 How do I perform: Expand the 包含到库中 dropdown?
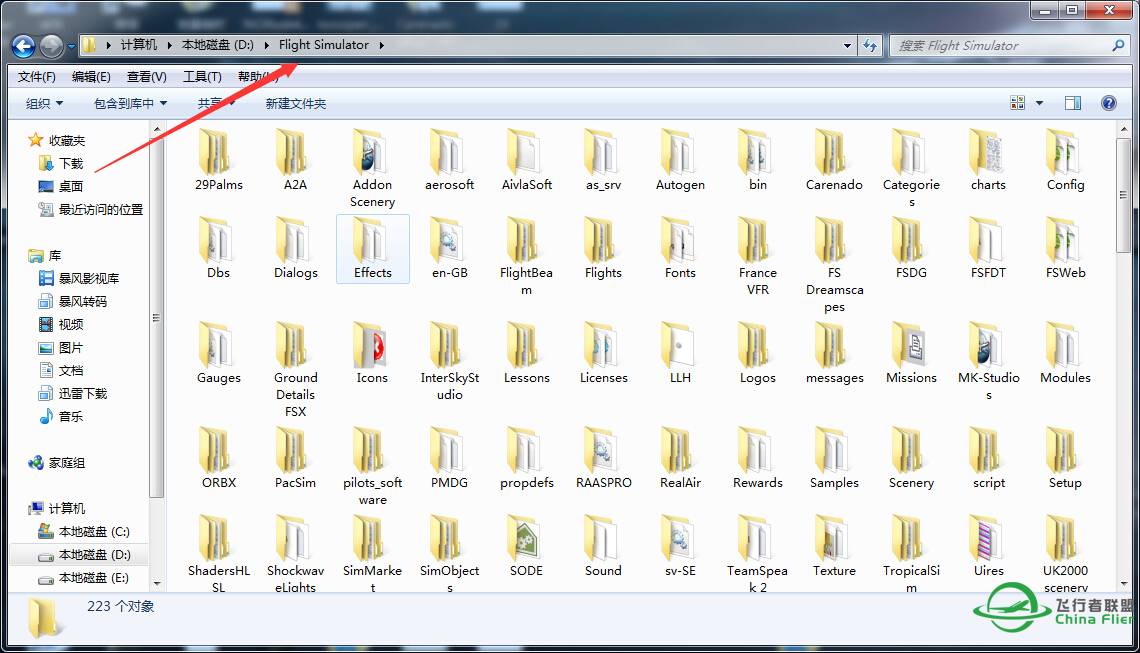[x=130, y=103]
